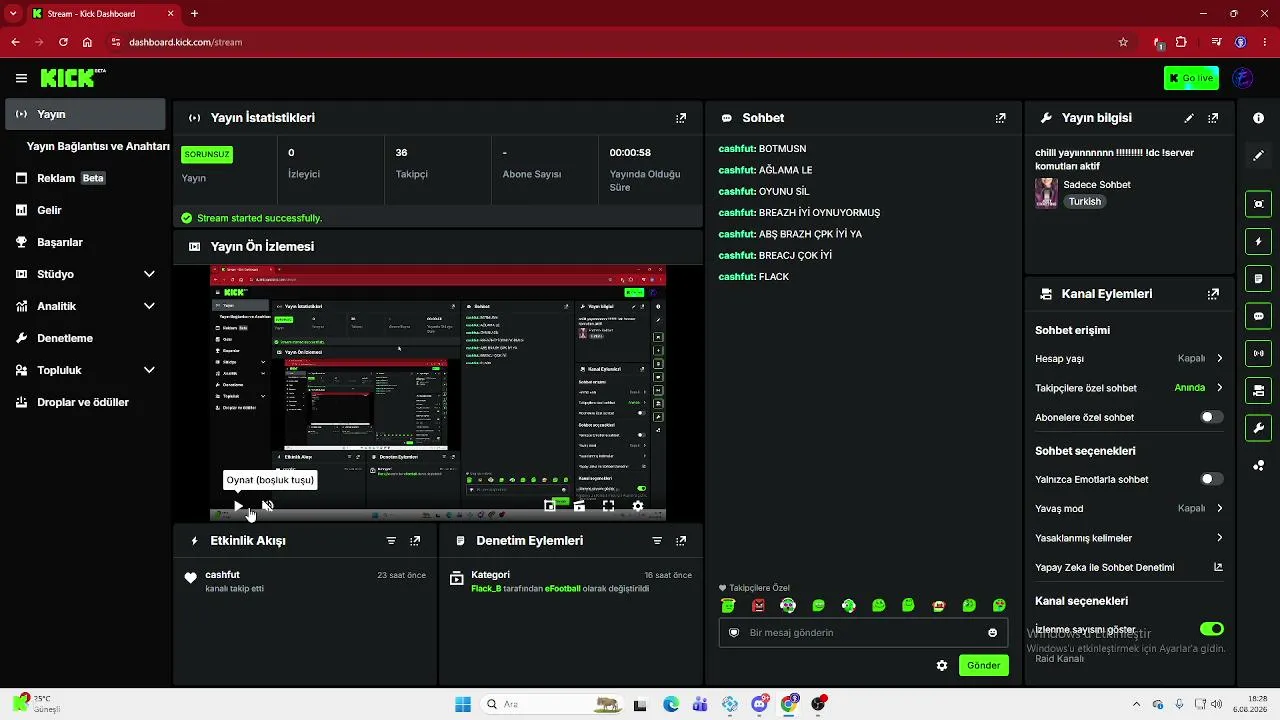Reload the page in Chrome
This screenshot has height=720, width=1280.
63,42
